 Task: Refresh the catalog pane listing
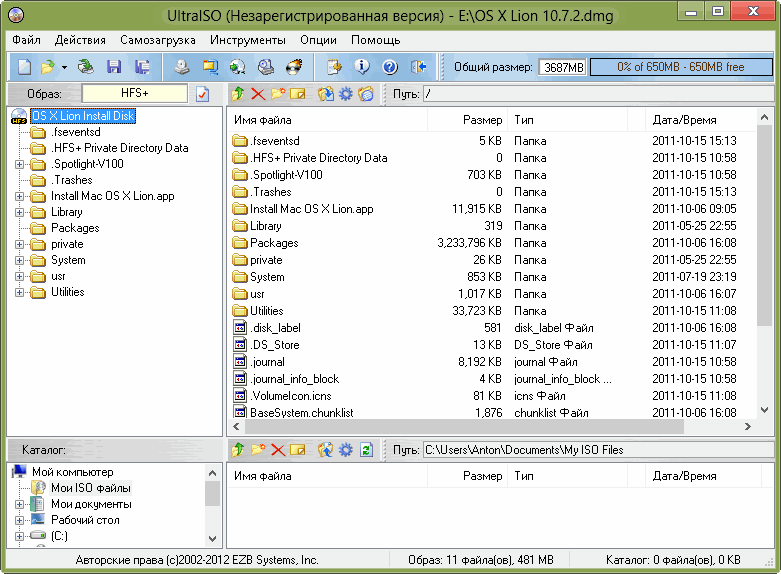tap(366, 450)
